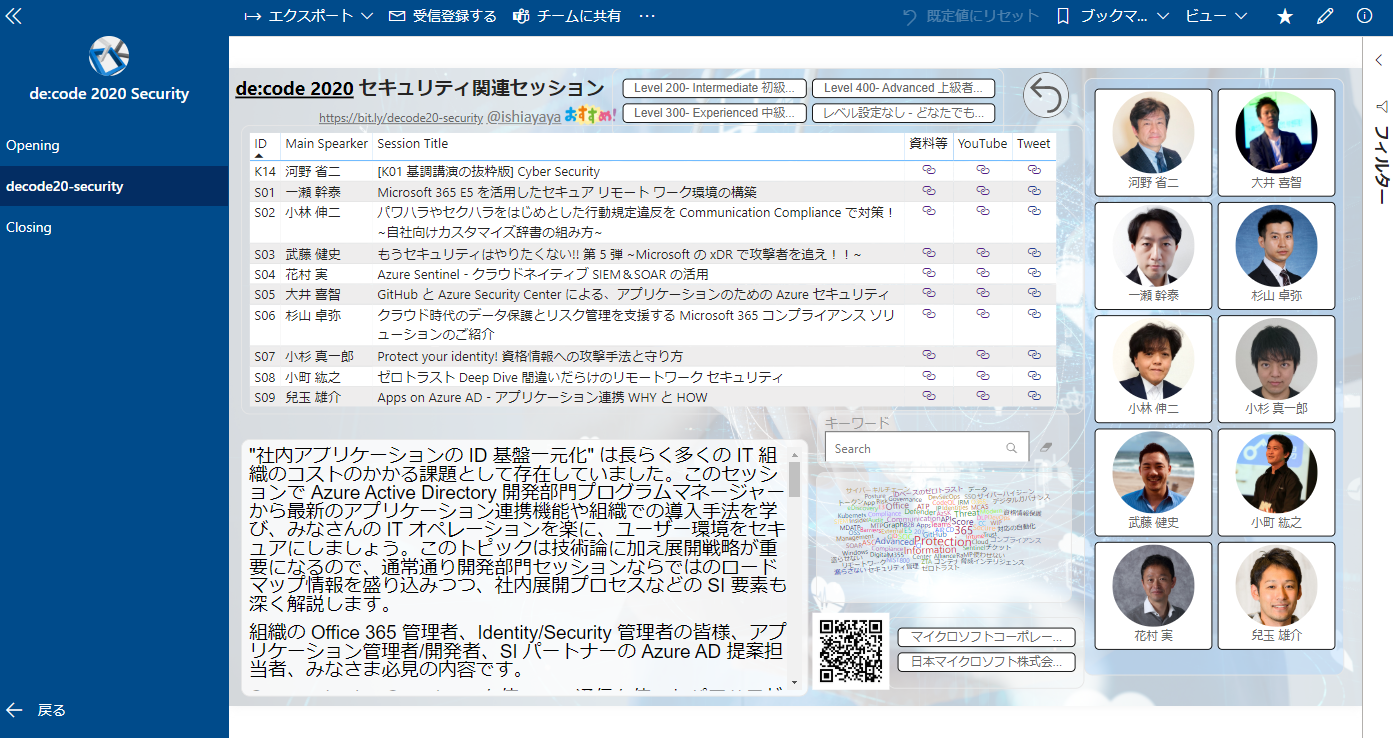The width and height of the screenshot is (1393, 738).
Task: Select speaker 小林 伸二 photo card
Action: point(1153,368)
